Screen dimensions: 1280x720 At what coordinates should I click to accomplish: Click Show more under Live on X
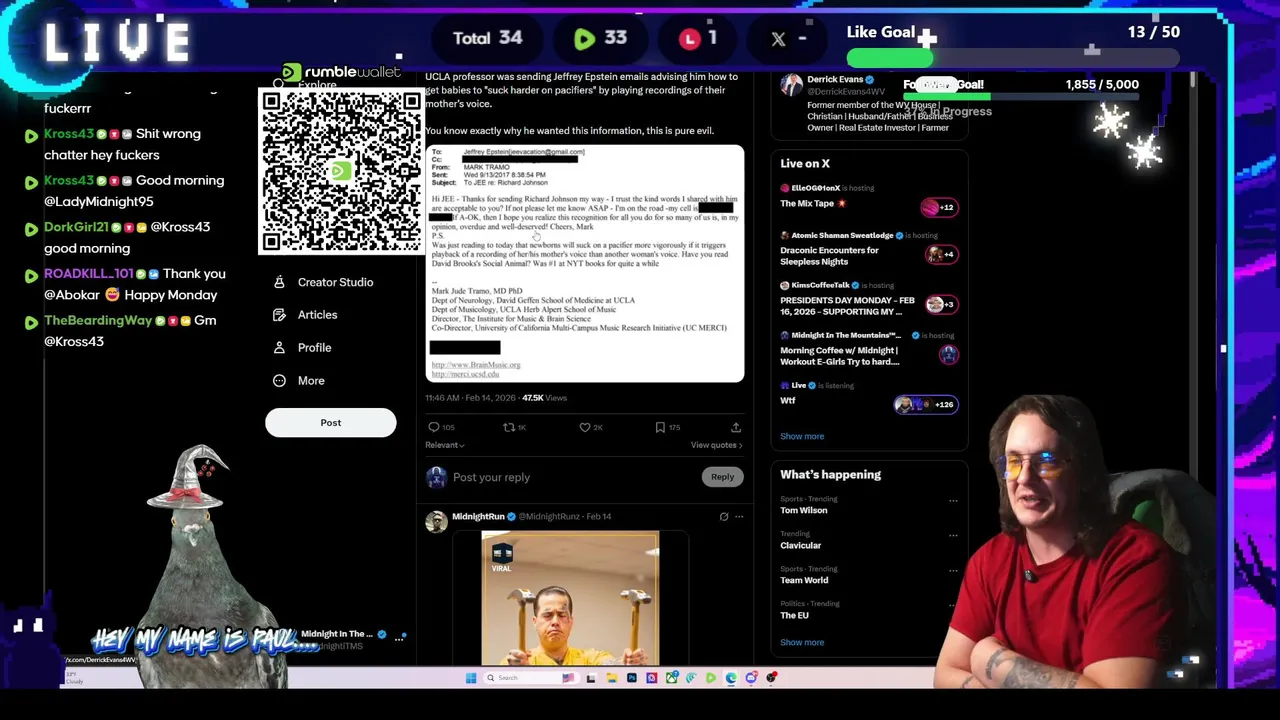[x=802, y=436]
